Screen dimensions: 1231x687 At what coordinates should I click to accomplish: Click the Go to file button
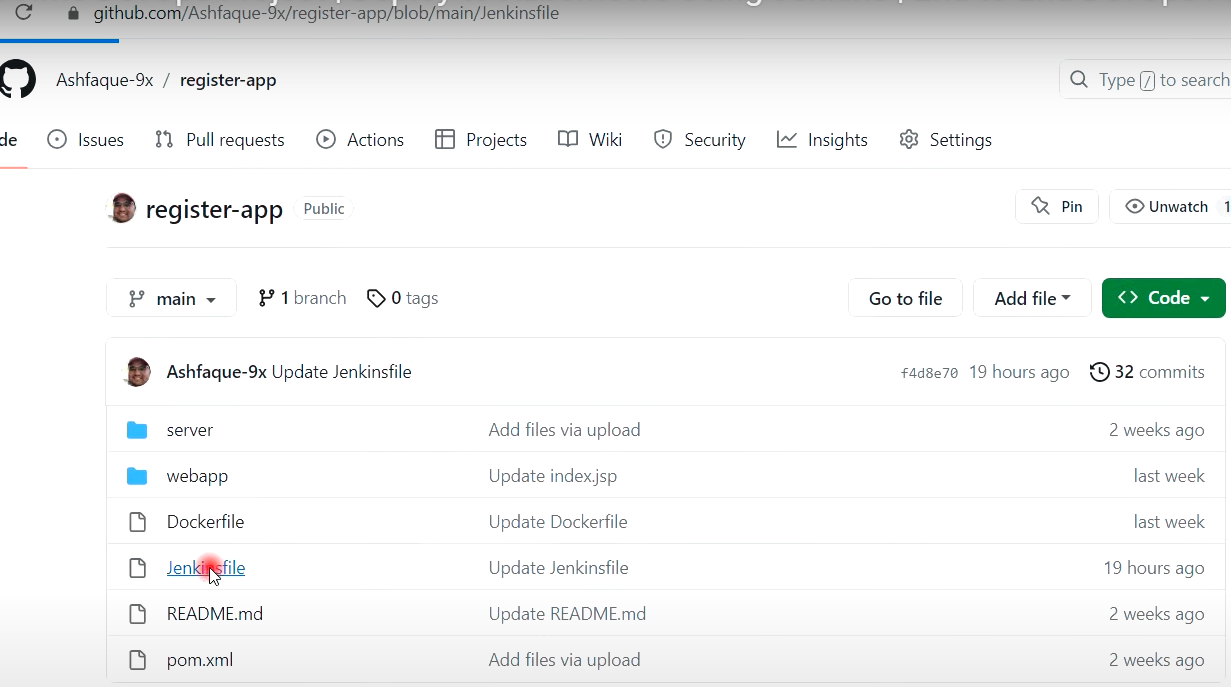905,298
